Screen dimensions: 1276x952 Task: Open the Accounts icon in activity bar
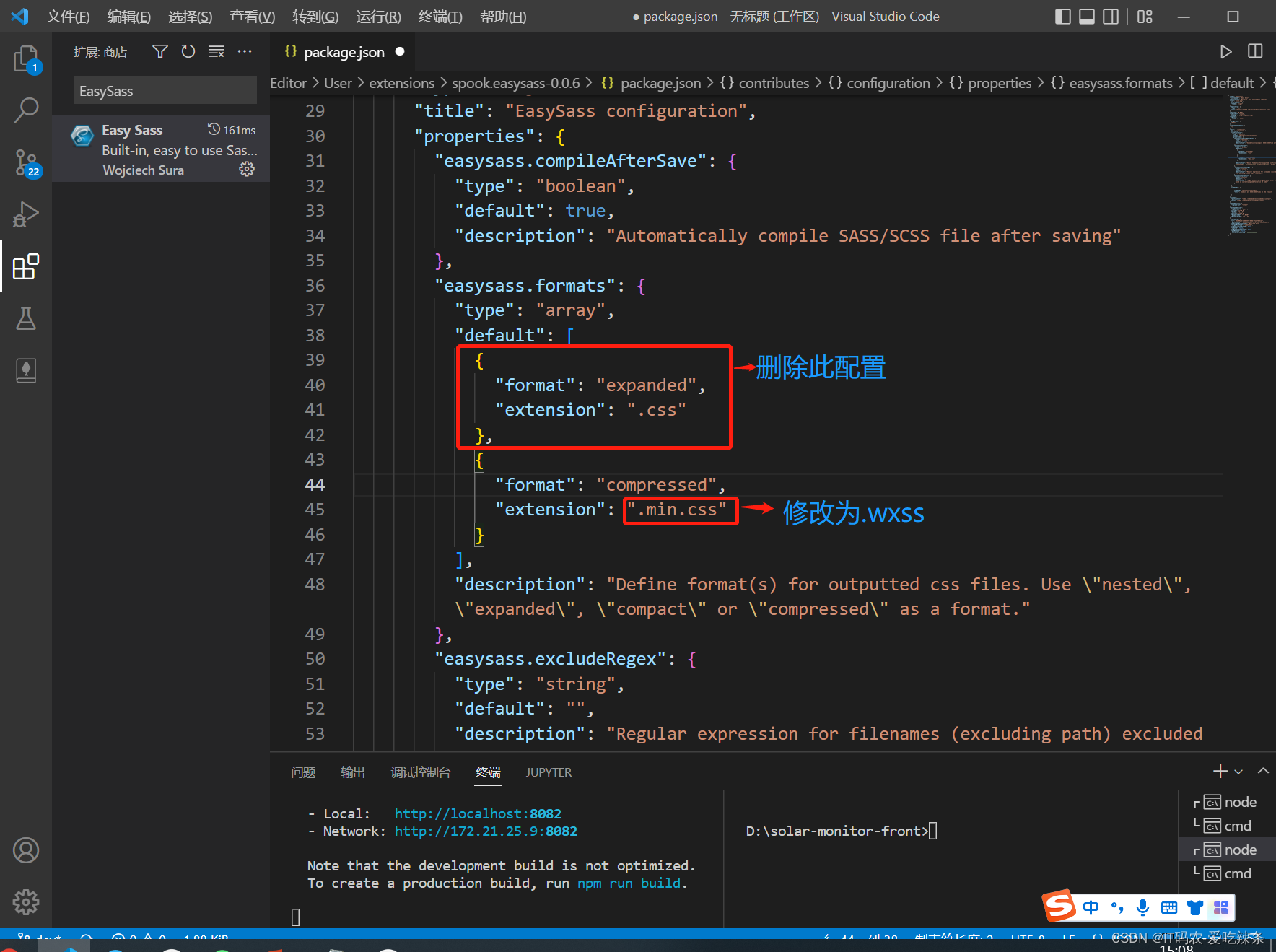pos(26,850)
